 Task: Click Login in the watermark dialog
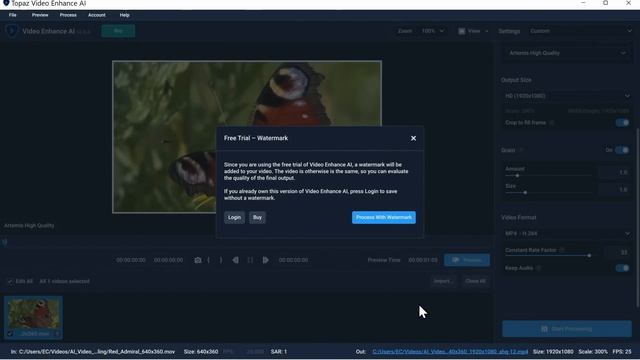(234, 217)
